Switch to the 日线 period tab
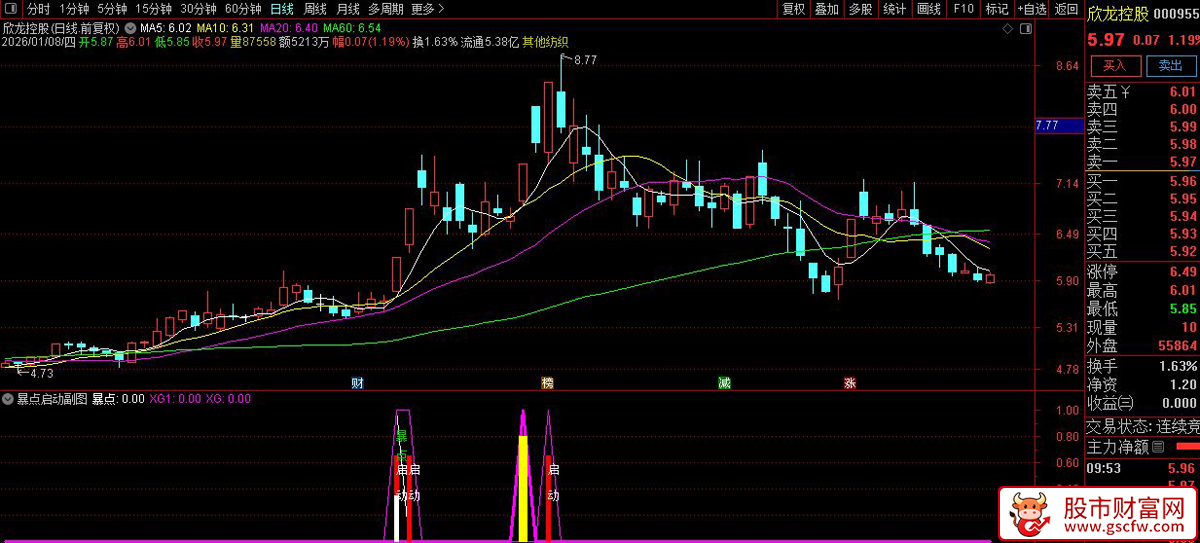Image resolution: width=1200 pixels, height=543 pixels. point(282,9)
